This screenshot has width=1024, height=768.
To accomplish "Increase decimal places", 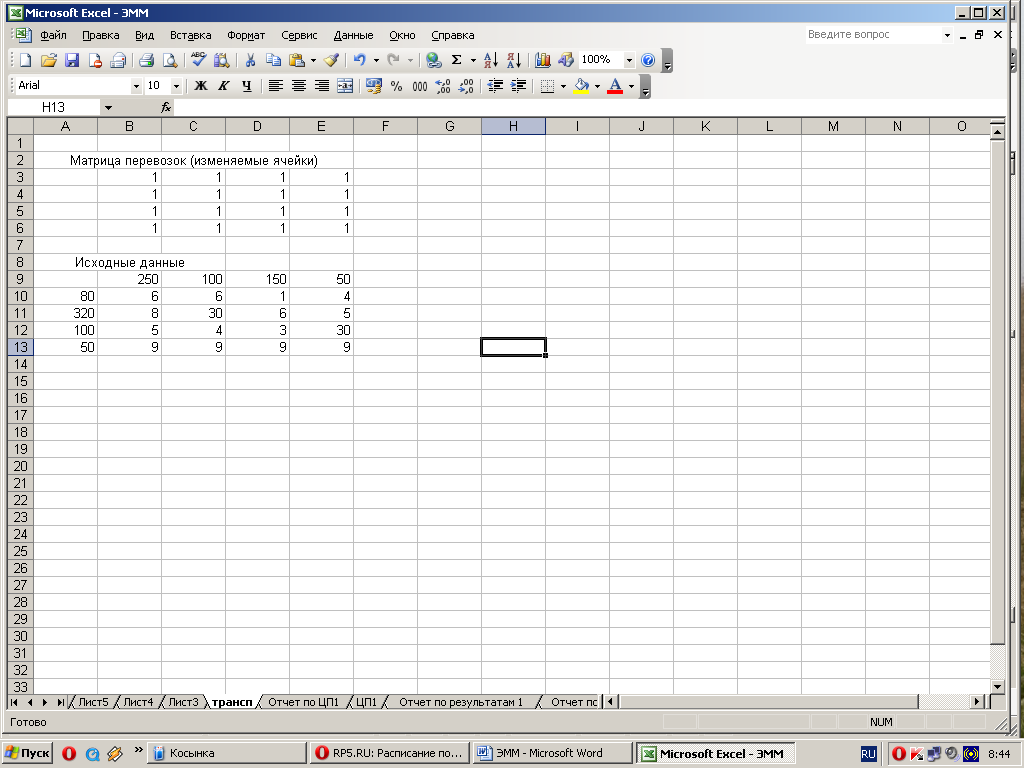I will [x=443, y=86].
